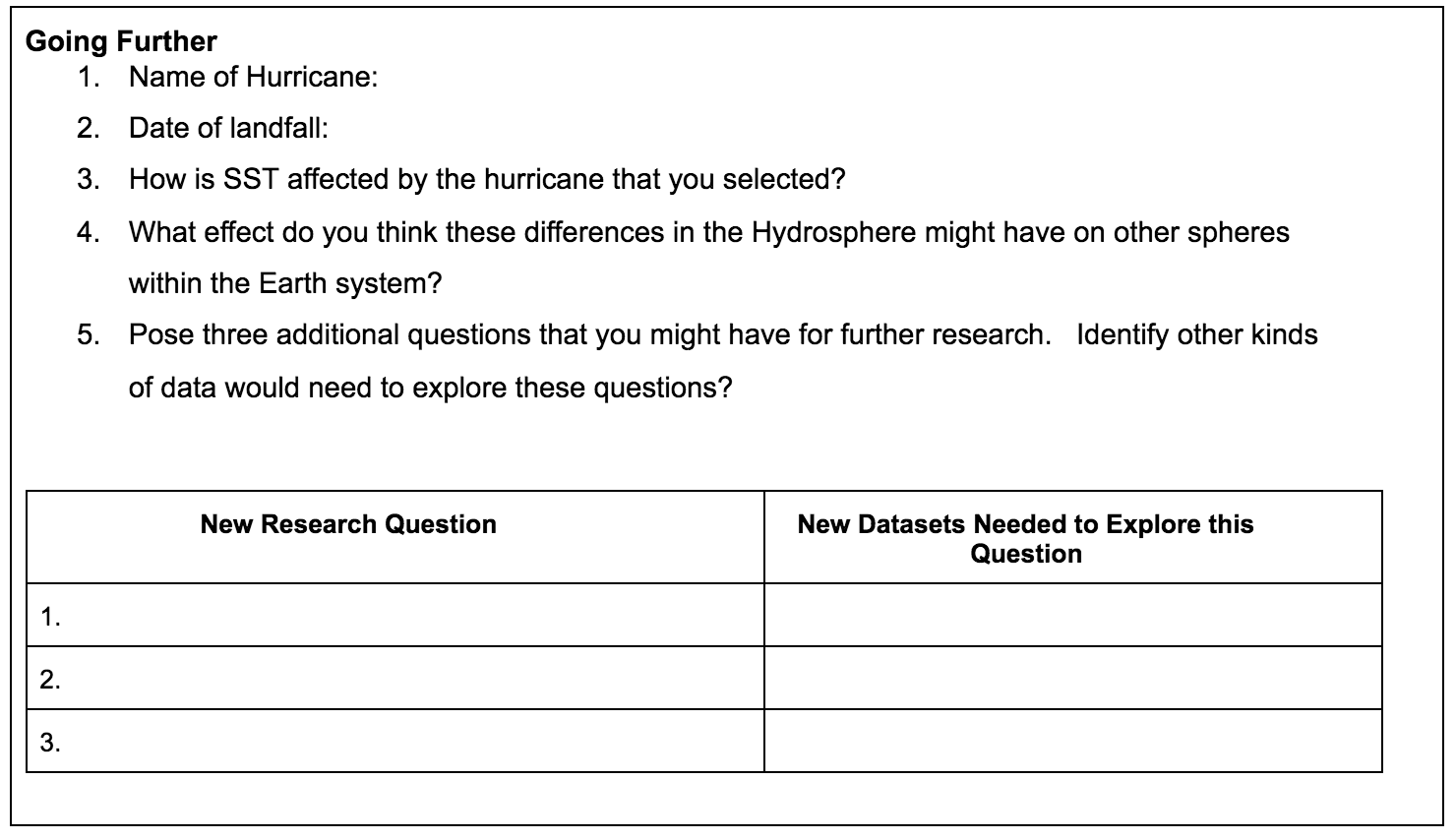Click the 'within the Earth system?' line

285,284
